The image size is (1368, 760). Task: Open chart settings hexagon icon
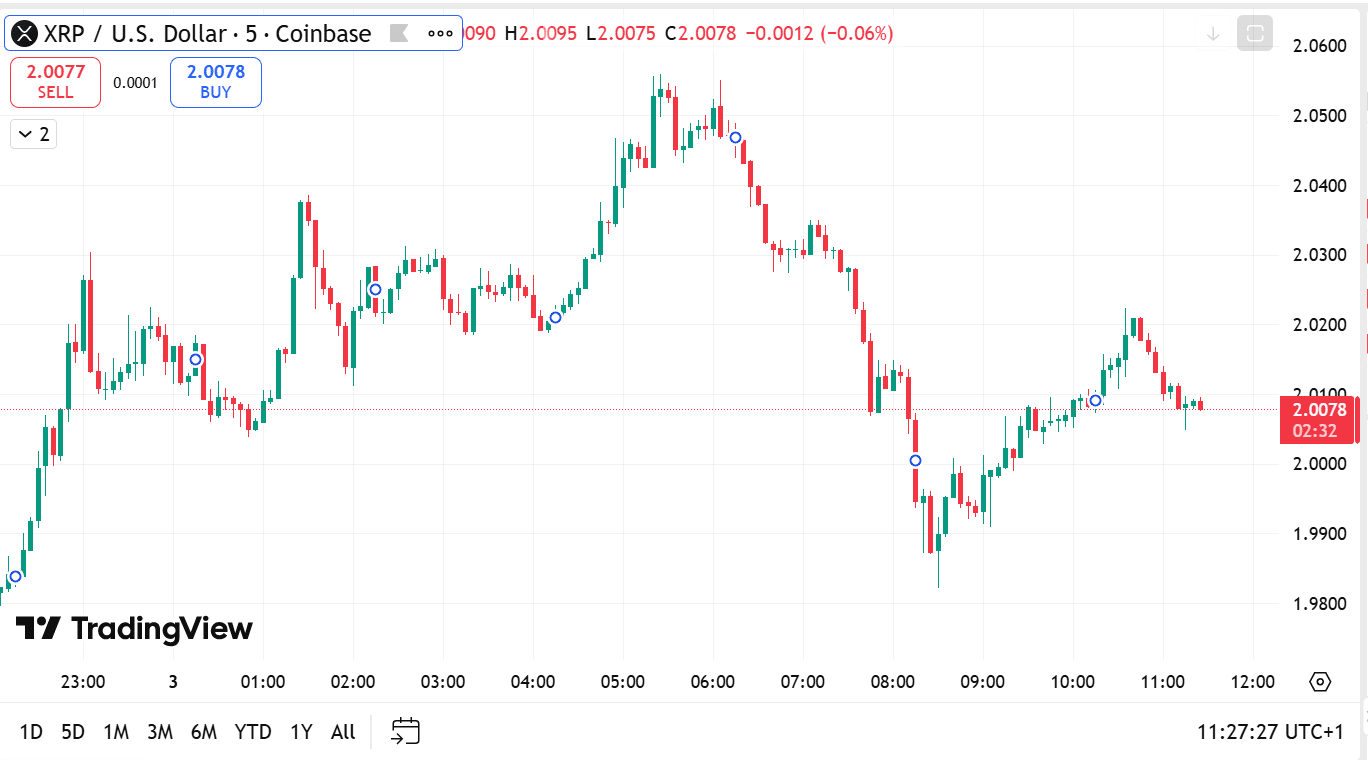pyautogui.click(x=1320, y=682)
